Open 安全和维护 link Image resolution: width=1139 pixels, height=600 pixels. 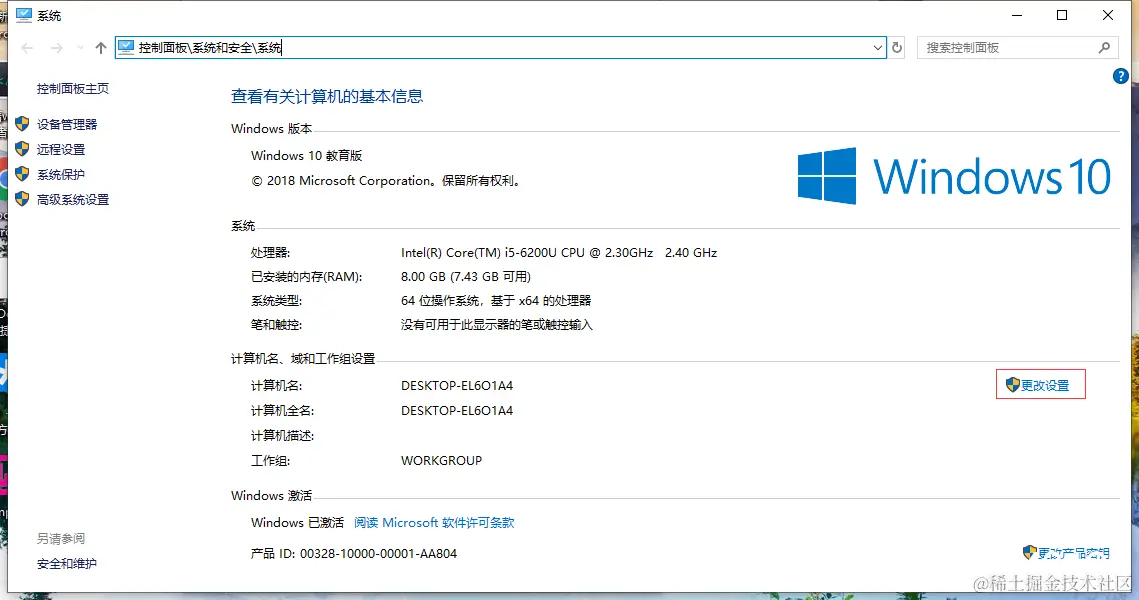click(67, 564)
